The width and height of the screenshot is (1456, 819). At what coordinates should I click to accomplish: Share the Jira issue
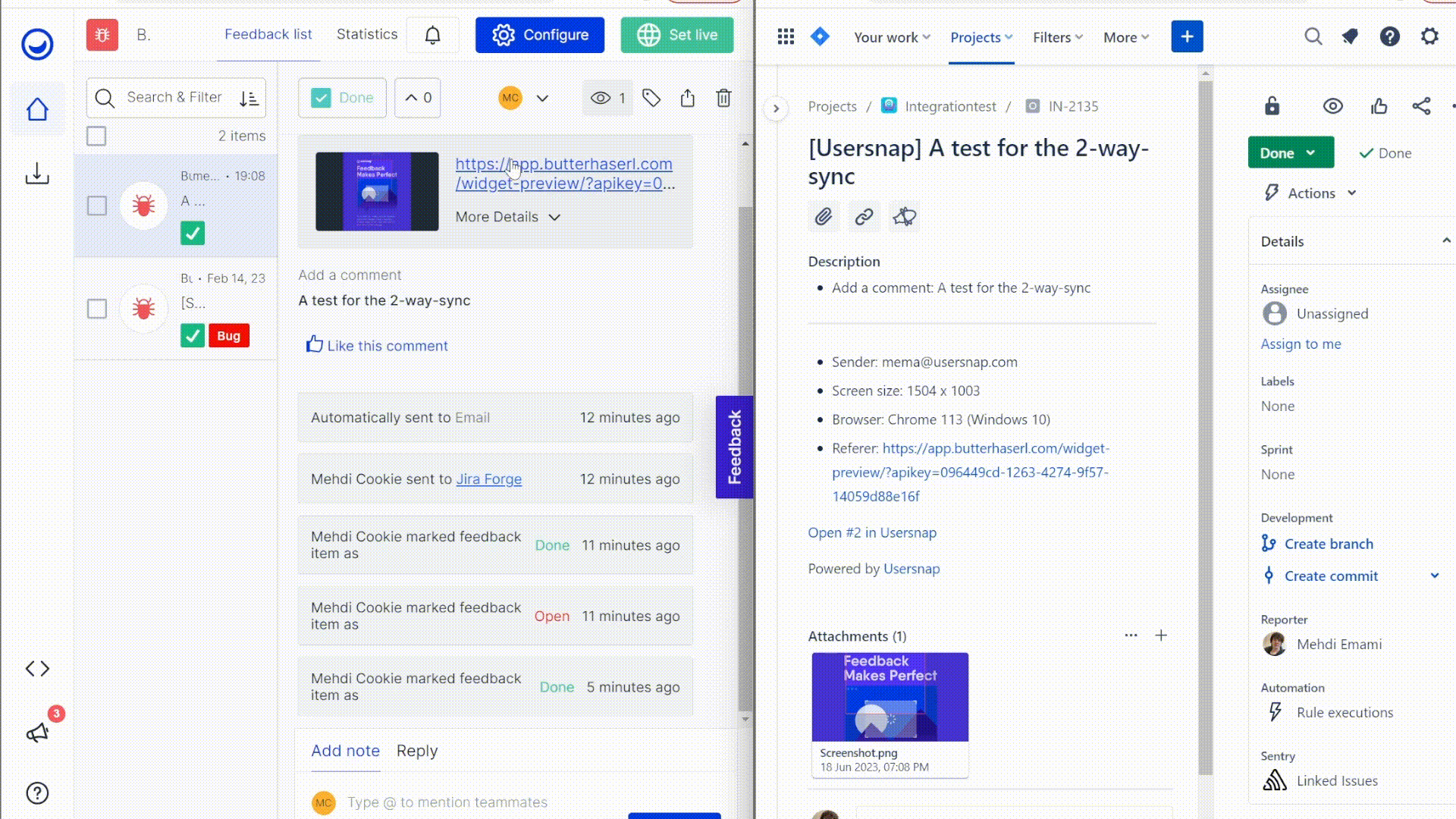click(1421, 106)
